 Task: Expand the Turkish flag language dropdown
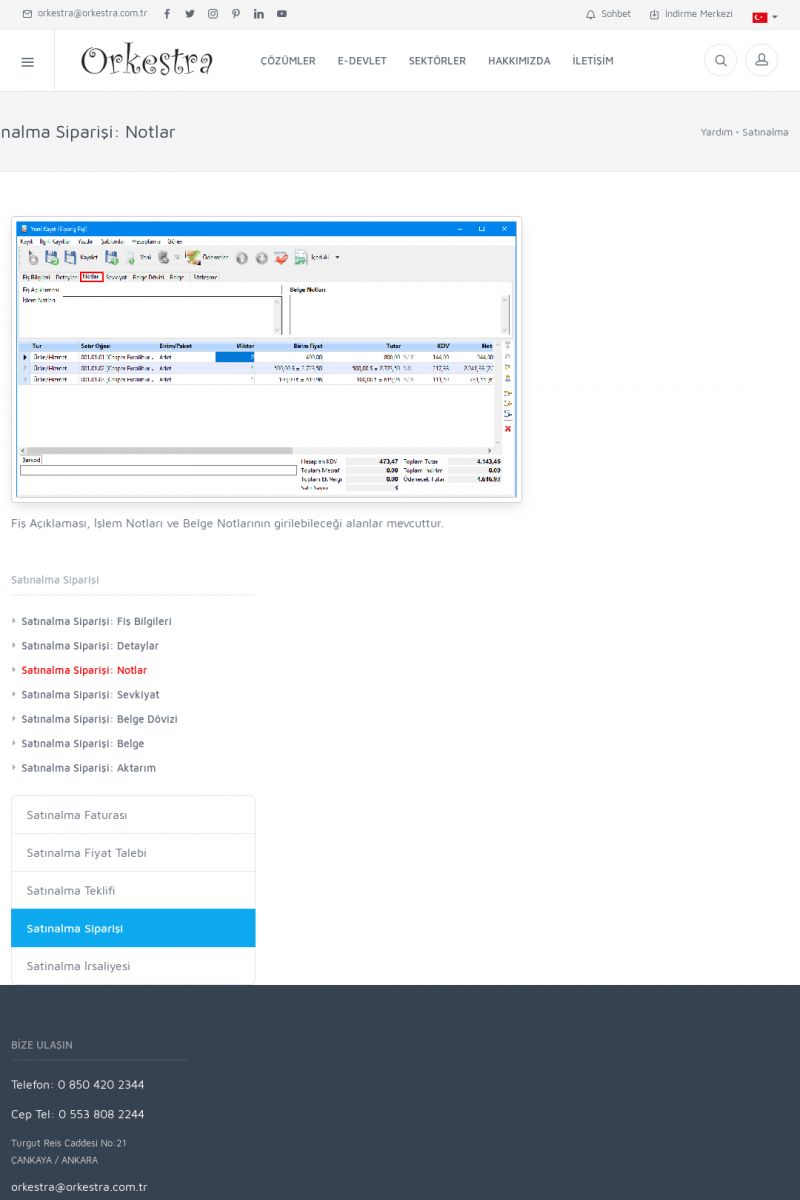[x=765, y=17]
